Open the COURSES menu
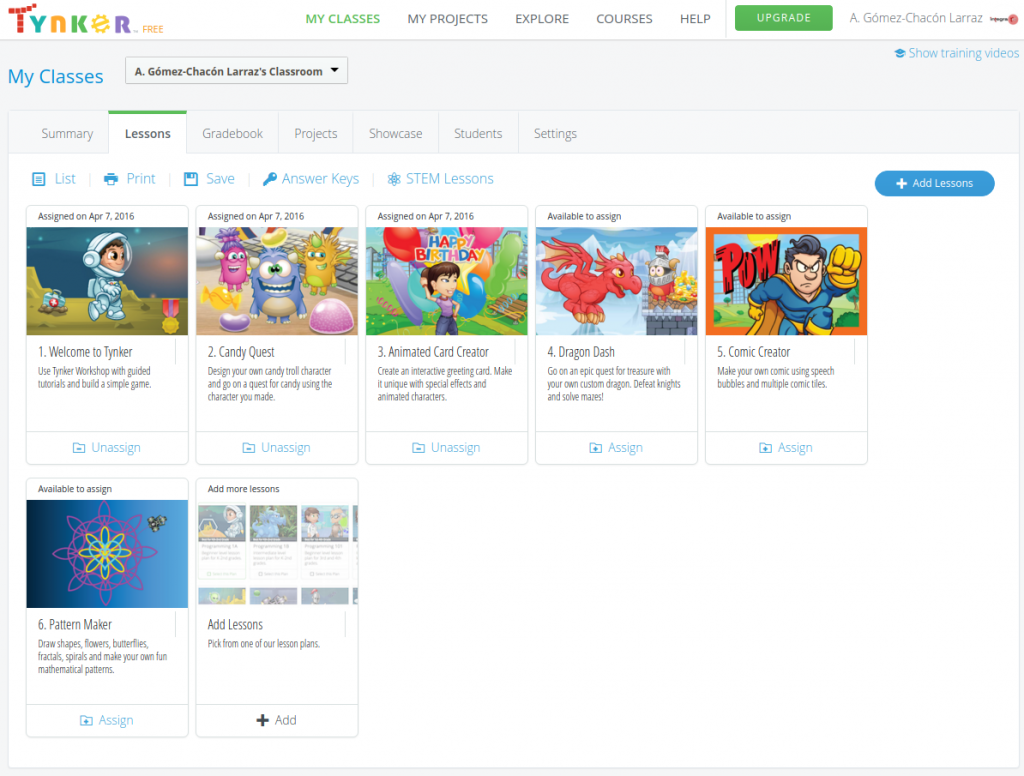1024x776 pixels. click(x=624, y=19)
